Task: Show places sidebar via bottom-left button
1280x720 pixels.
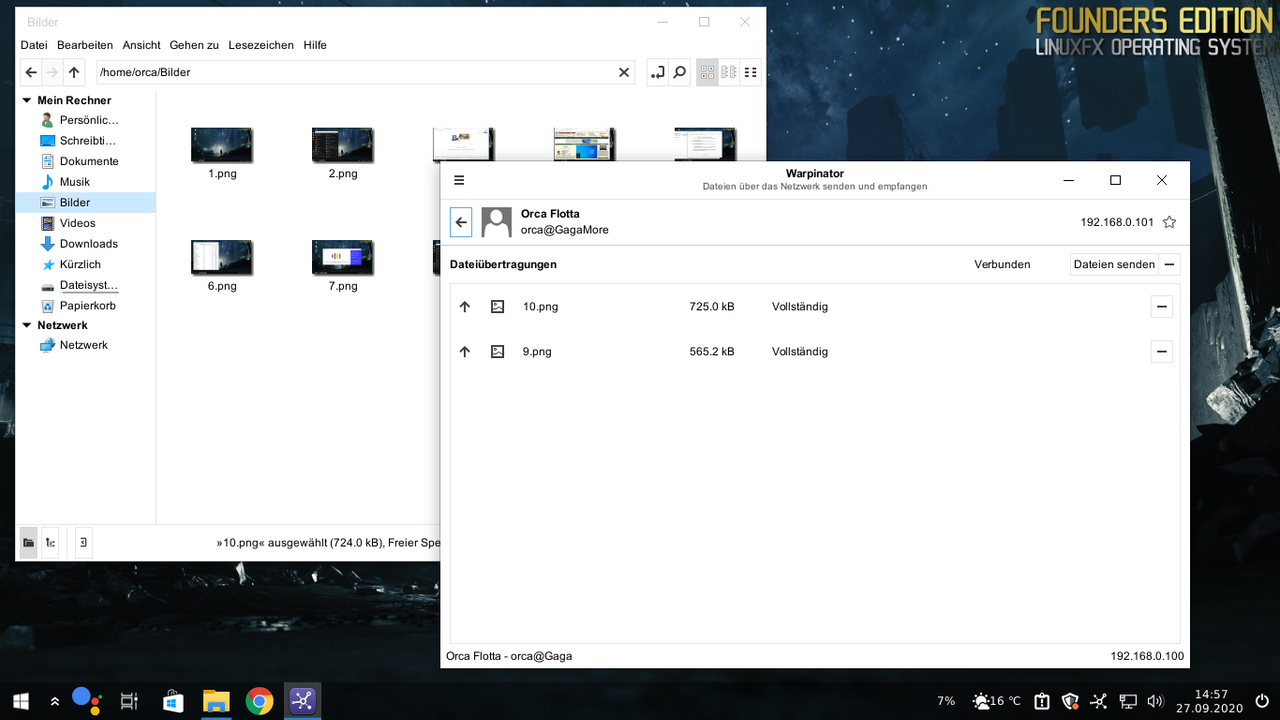Action: [28, 542]
